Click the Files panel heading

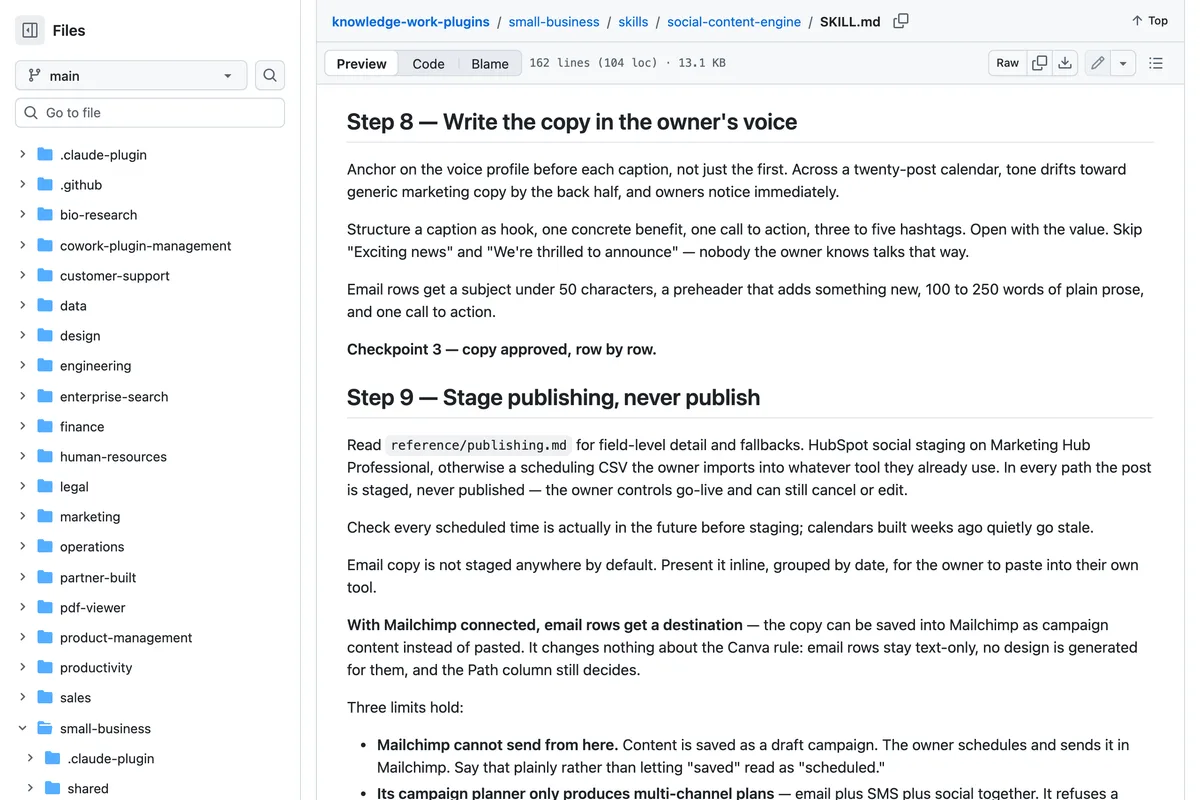69,30
